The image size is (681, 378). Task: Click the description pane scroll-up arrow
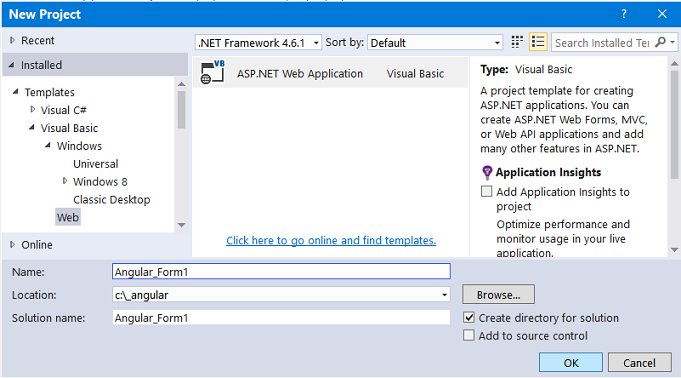point(674,64)
